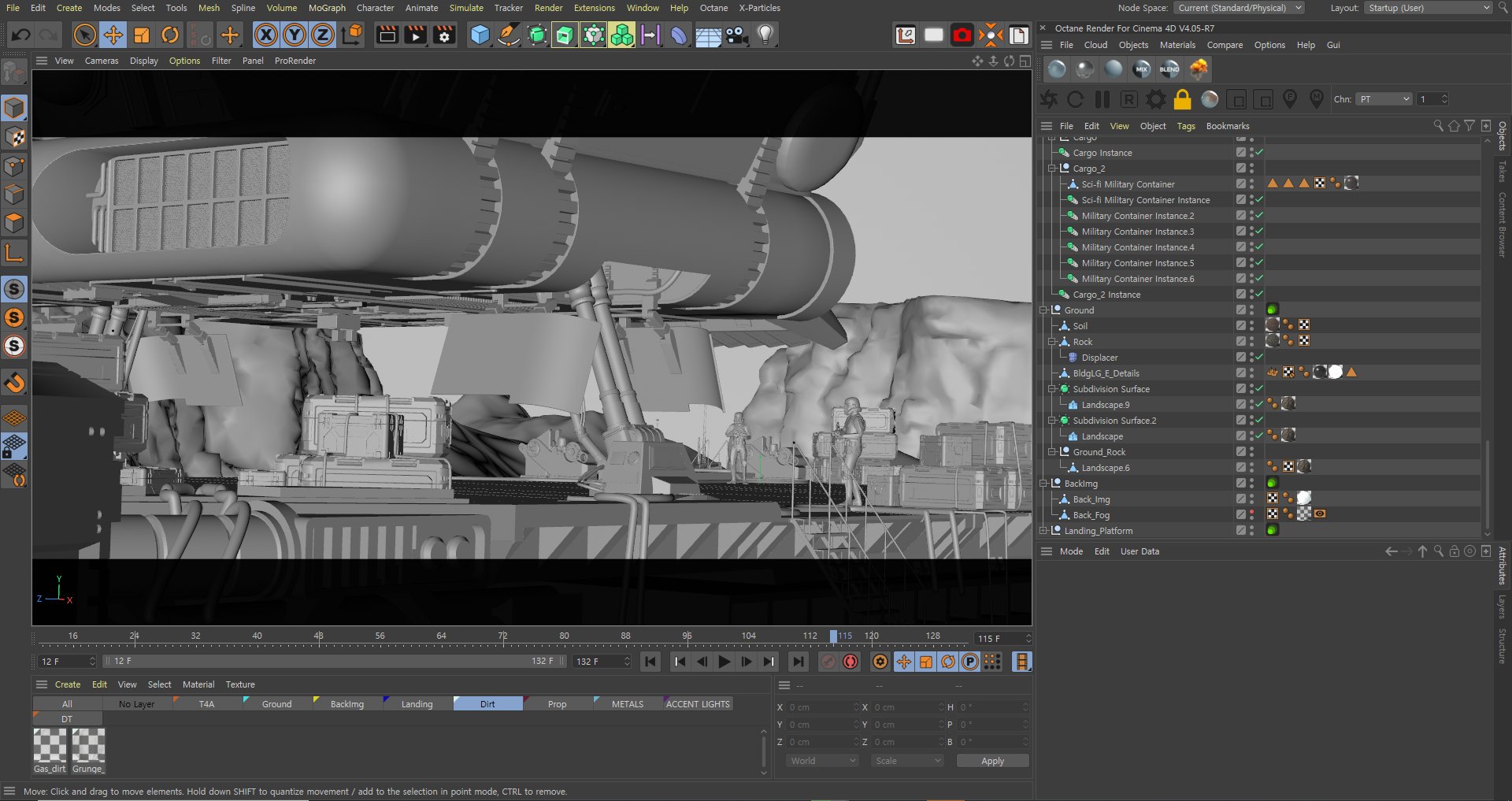1512x801 pixels.
Task: Select the Rotate tool
Action: [x=170, y=35]
